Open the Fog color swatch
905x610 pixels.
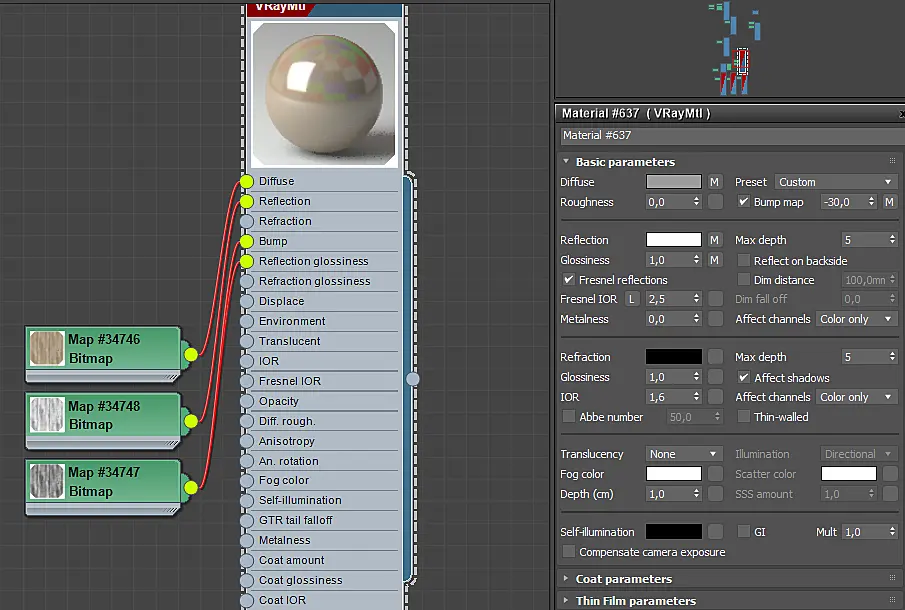[674, 474]
